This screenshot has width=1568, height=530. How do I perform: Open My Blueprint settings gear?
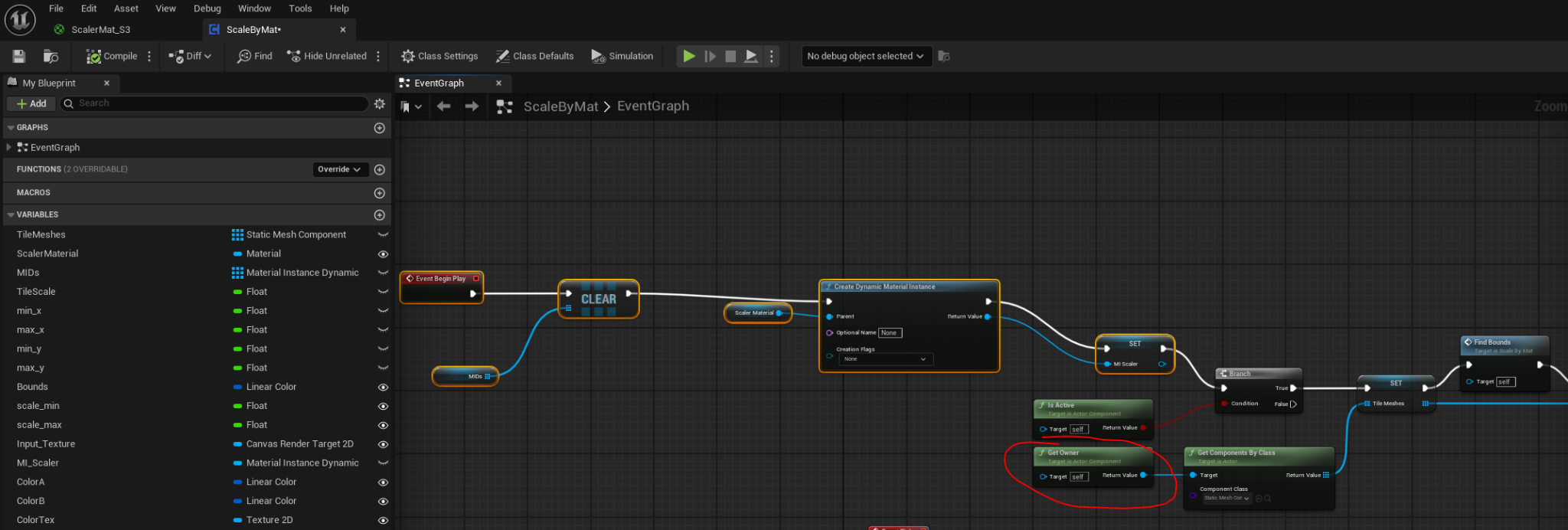point(380,103)
